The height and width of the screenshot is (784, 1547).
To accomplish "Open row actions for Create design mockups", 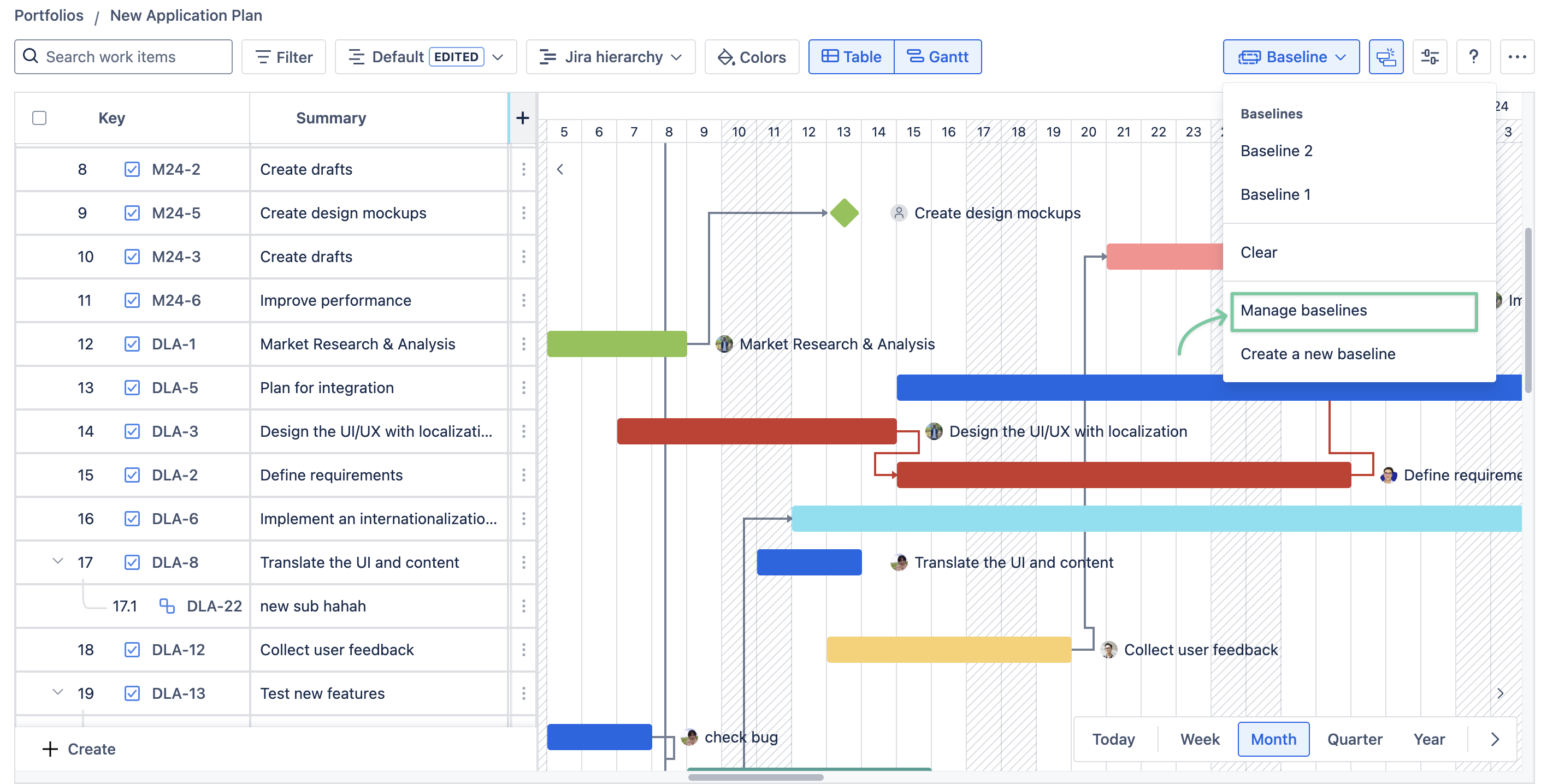I will point(523,213).
